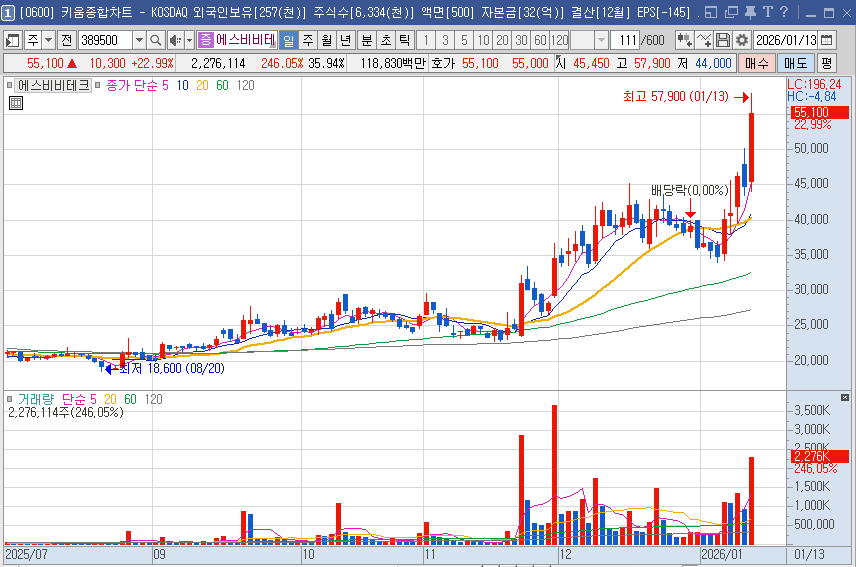Click the candle count field 111

(x=626, y=40)
